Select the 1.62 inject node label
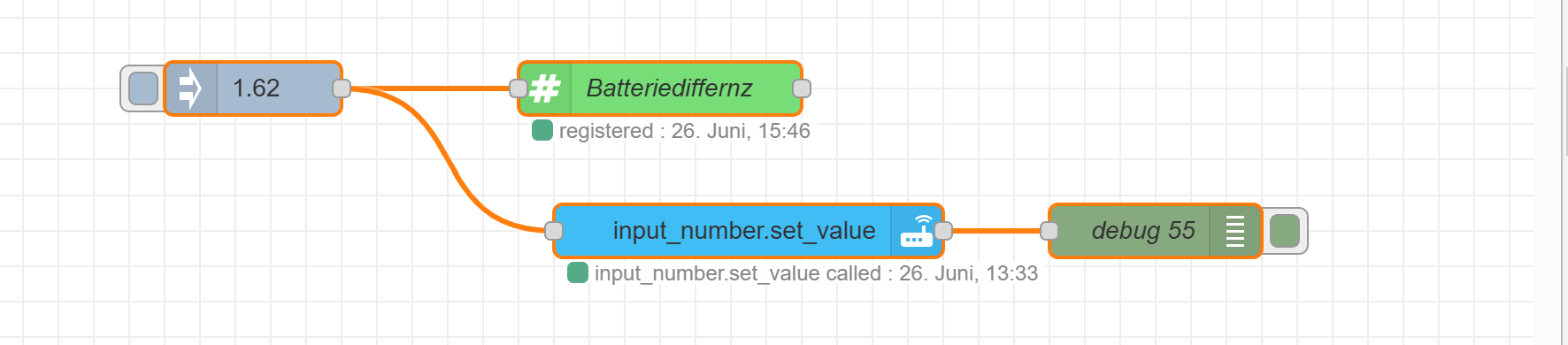 tap(257, 88)
